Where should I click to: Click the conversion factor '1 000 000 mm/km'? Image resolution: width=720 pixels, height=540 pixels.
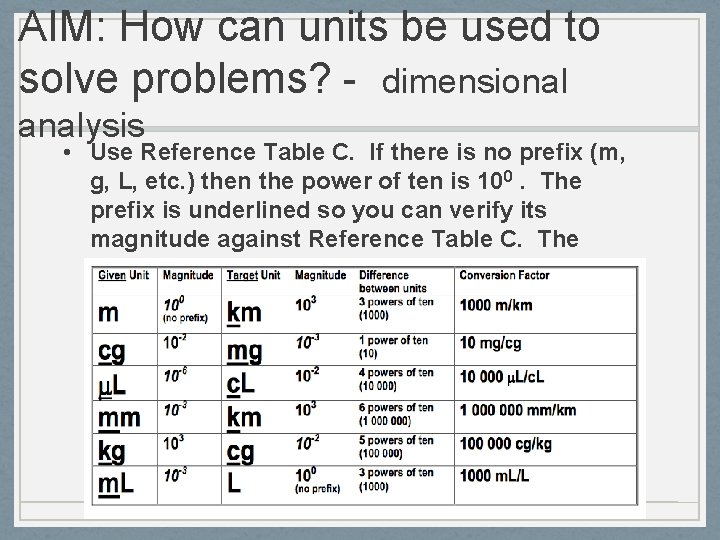(518, 410)
